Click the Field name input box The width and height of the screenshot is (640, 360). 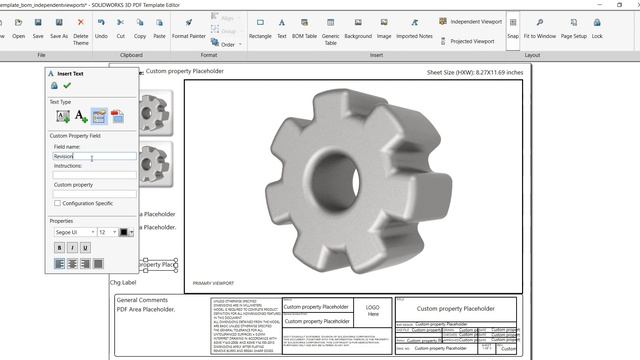coord(94,156)
